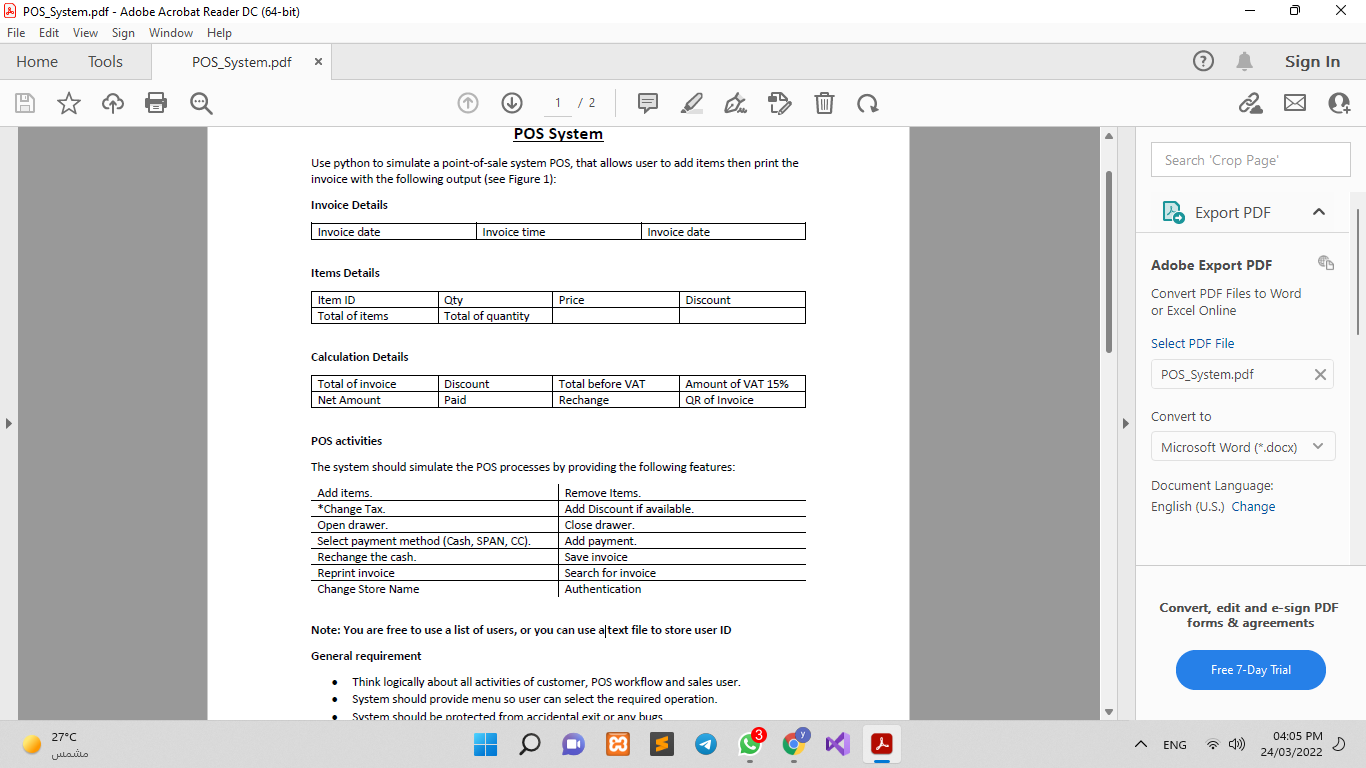Show hidden system tray icons
Image resolution: width=1366 pixels, height=768 pixels.
coord(1140,745)
